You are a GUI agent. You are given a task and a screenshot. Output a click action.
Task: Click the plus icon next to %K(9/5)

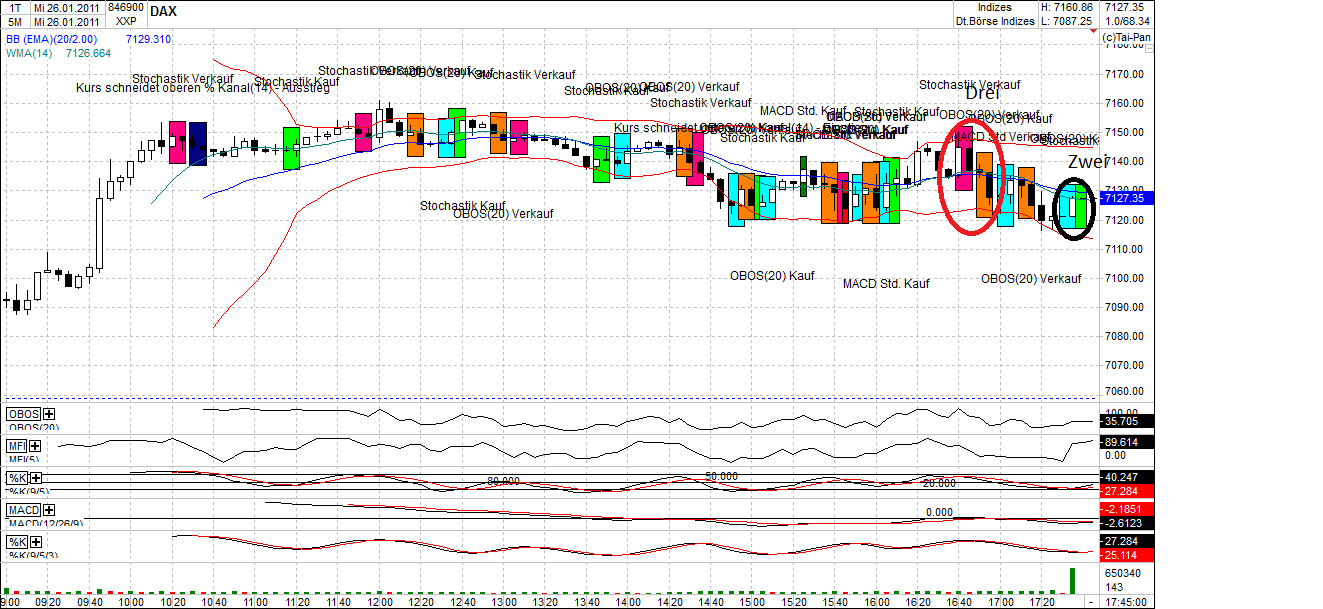click(35, 478)
